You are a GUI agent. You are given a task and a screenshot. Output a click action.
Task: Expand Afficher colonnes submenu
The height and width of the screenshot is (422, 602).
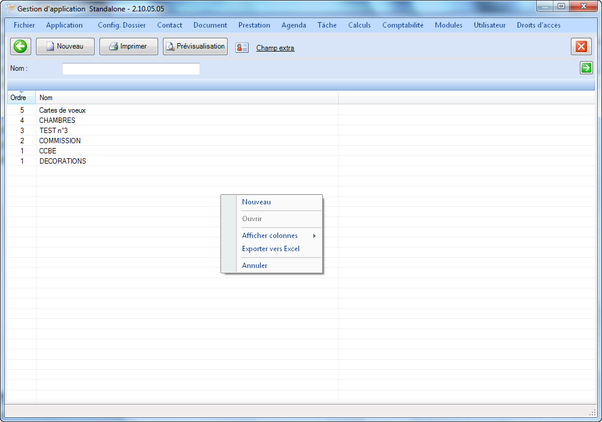pos(271,235)
